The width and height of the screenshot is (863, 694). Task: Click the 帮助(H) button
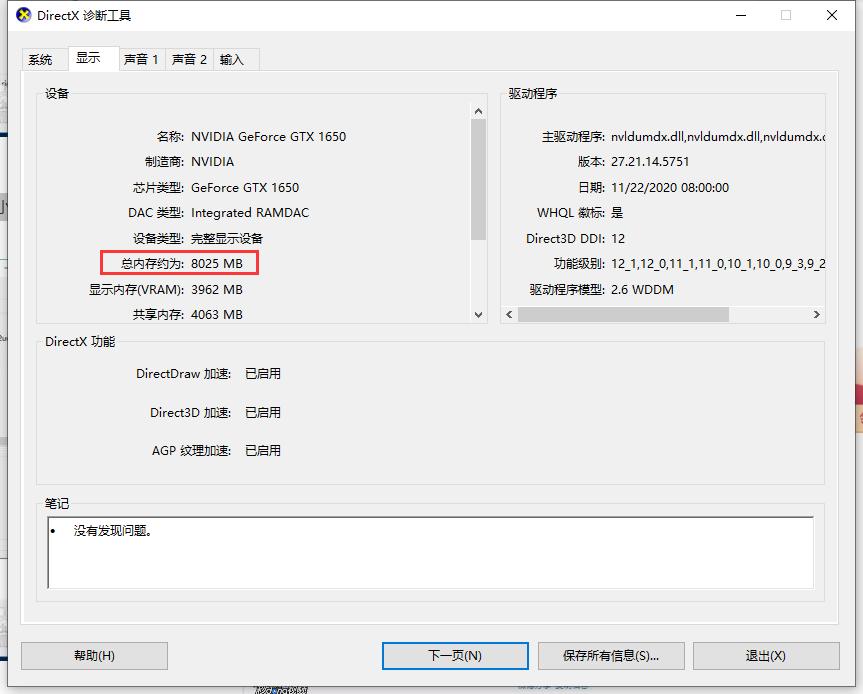(x=94, y=655)
